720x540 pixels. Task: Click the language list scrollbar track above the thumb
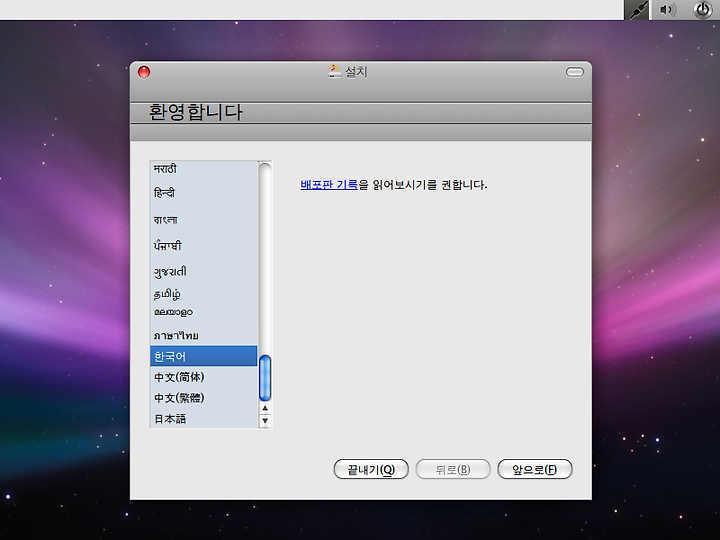click(265, 259)
